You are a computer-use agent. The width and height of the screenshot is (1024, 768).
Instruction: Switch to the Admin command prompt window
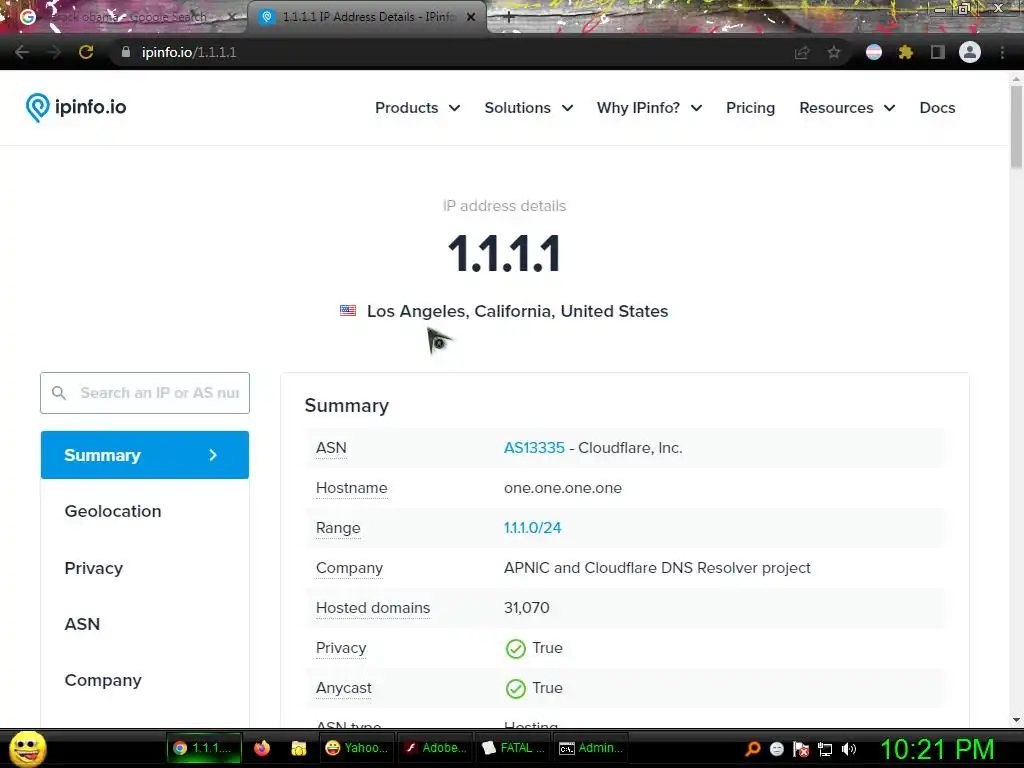(x=591, y=748)
